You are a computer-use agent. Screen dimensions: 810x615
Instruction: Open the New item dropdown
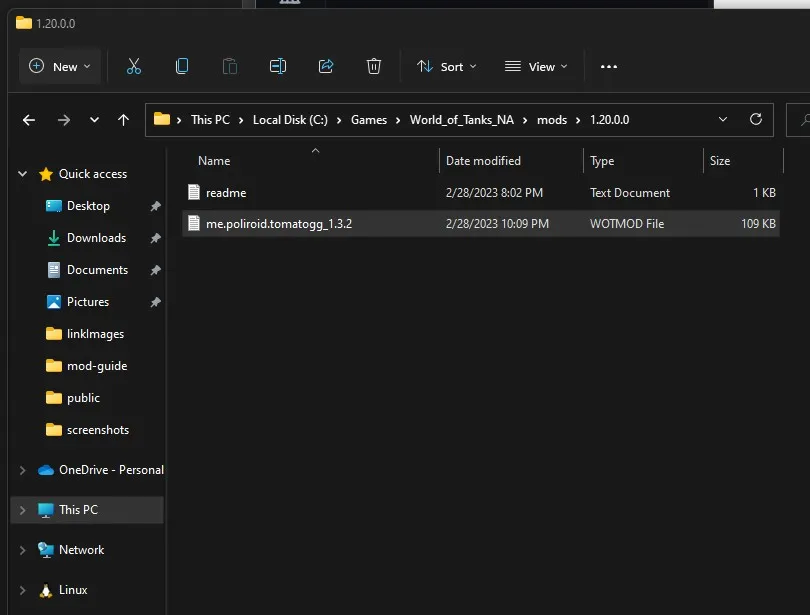(60, 66)
